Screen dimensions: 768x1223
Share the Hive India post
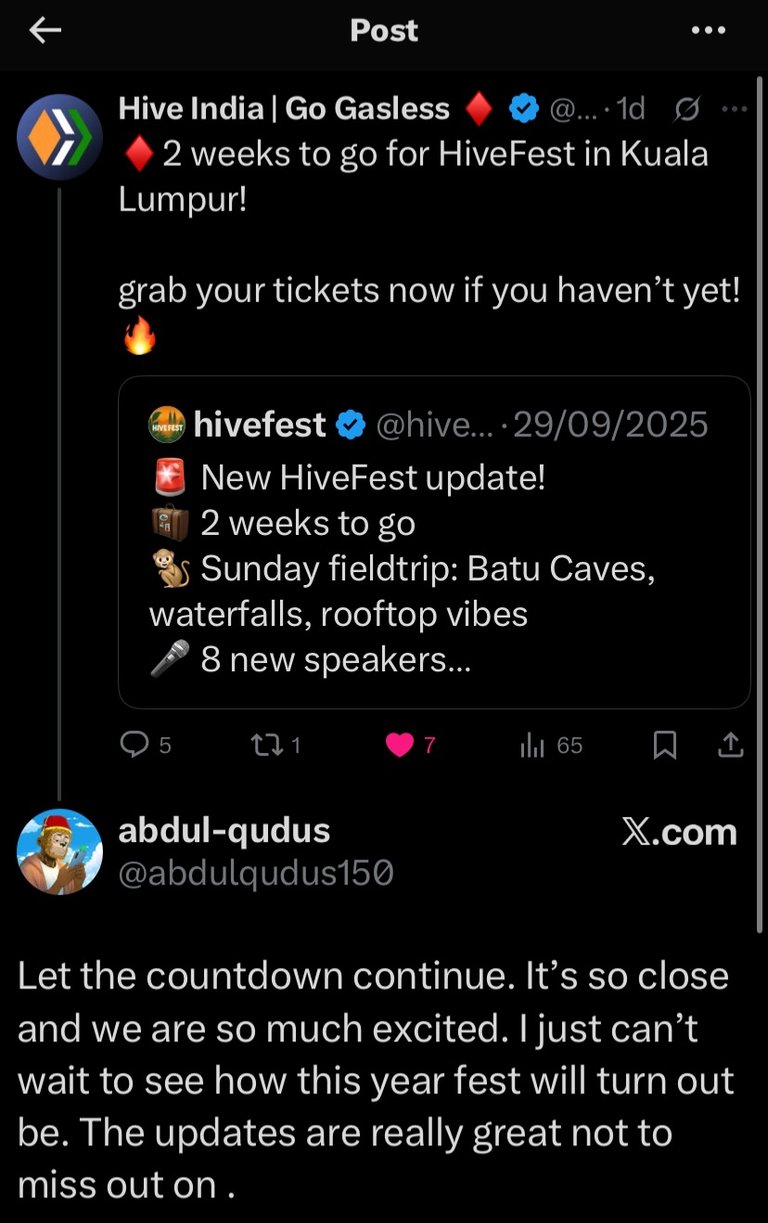pyautogui.click(x=731, y=745)
